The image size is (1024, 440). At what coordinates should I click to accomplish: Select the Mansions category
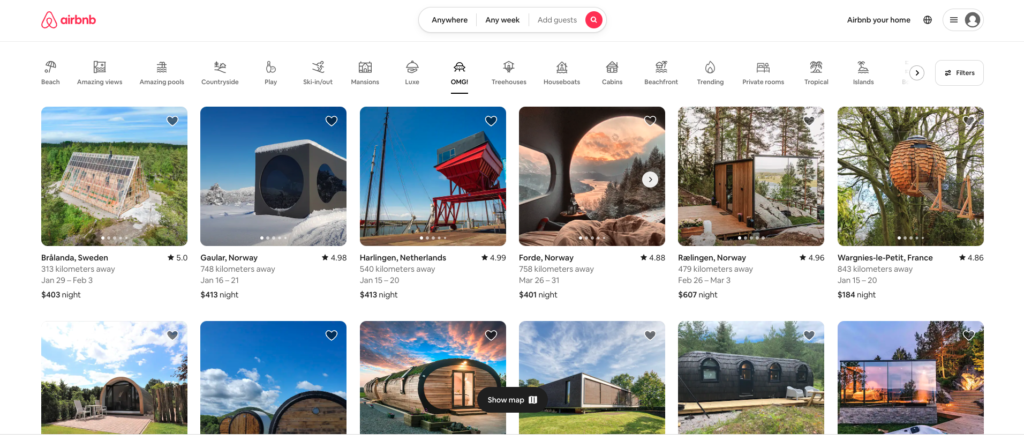365,72
